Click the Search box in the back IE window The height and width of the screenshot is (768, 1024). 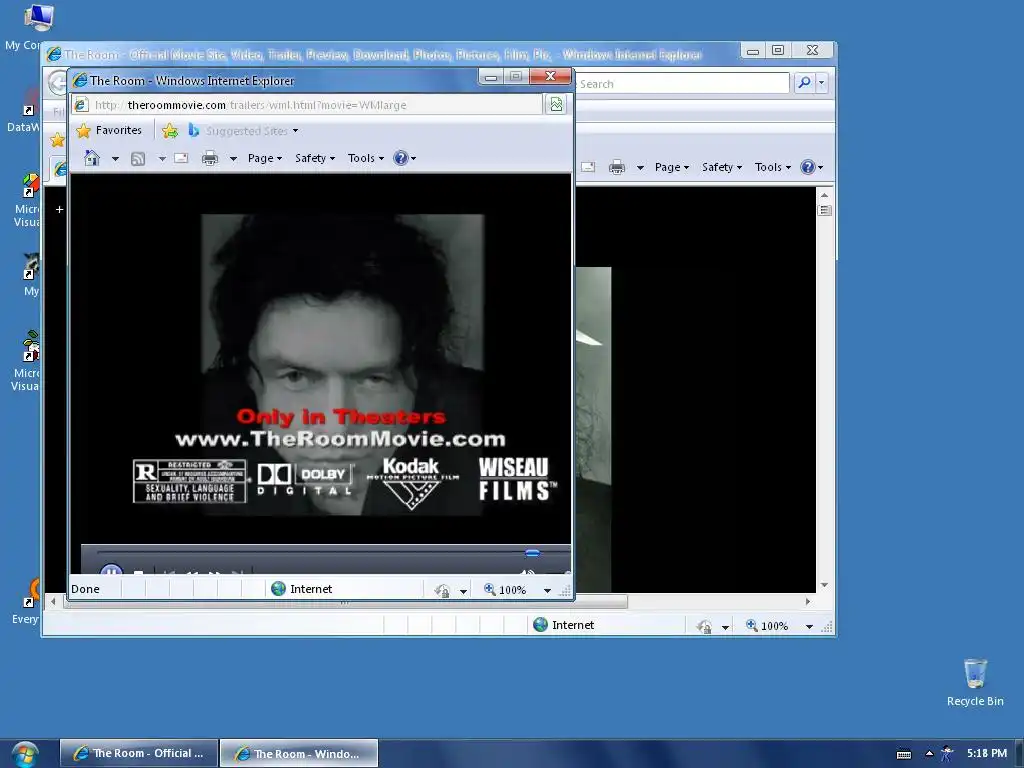pos(683,84)
